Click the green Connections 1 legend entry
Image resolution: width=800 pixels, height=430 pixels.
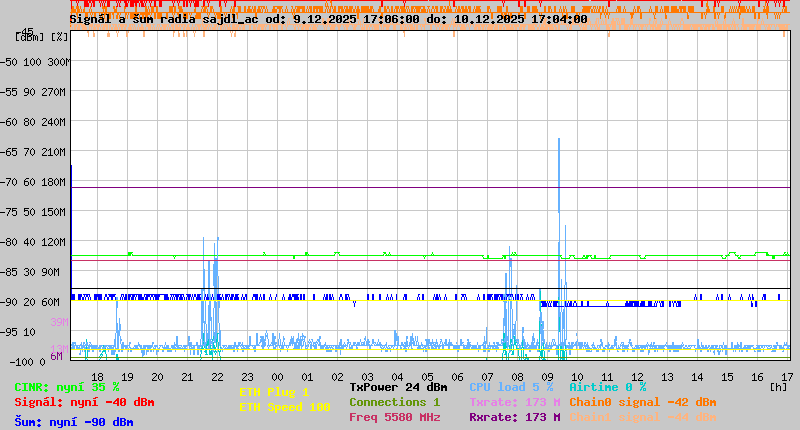[394, 402]
